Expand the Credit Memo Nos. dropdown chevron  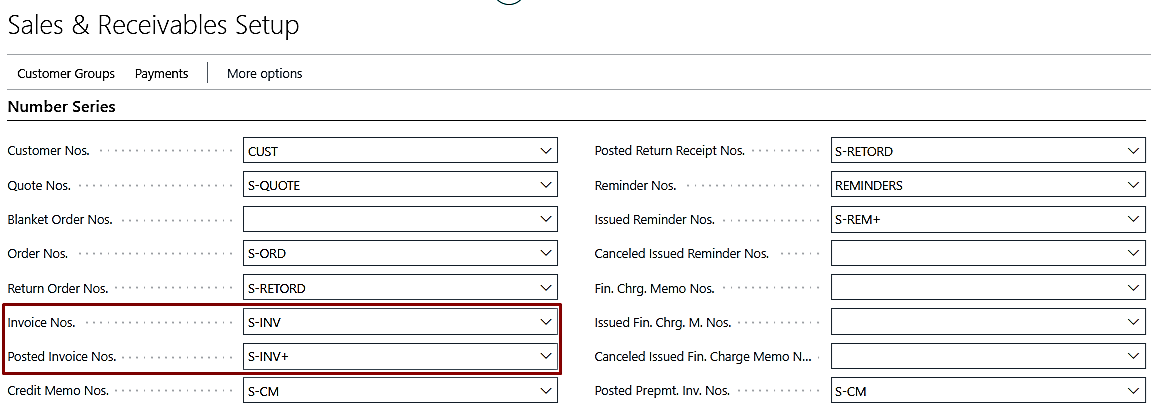tap(545, 390)
